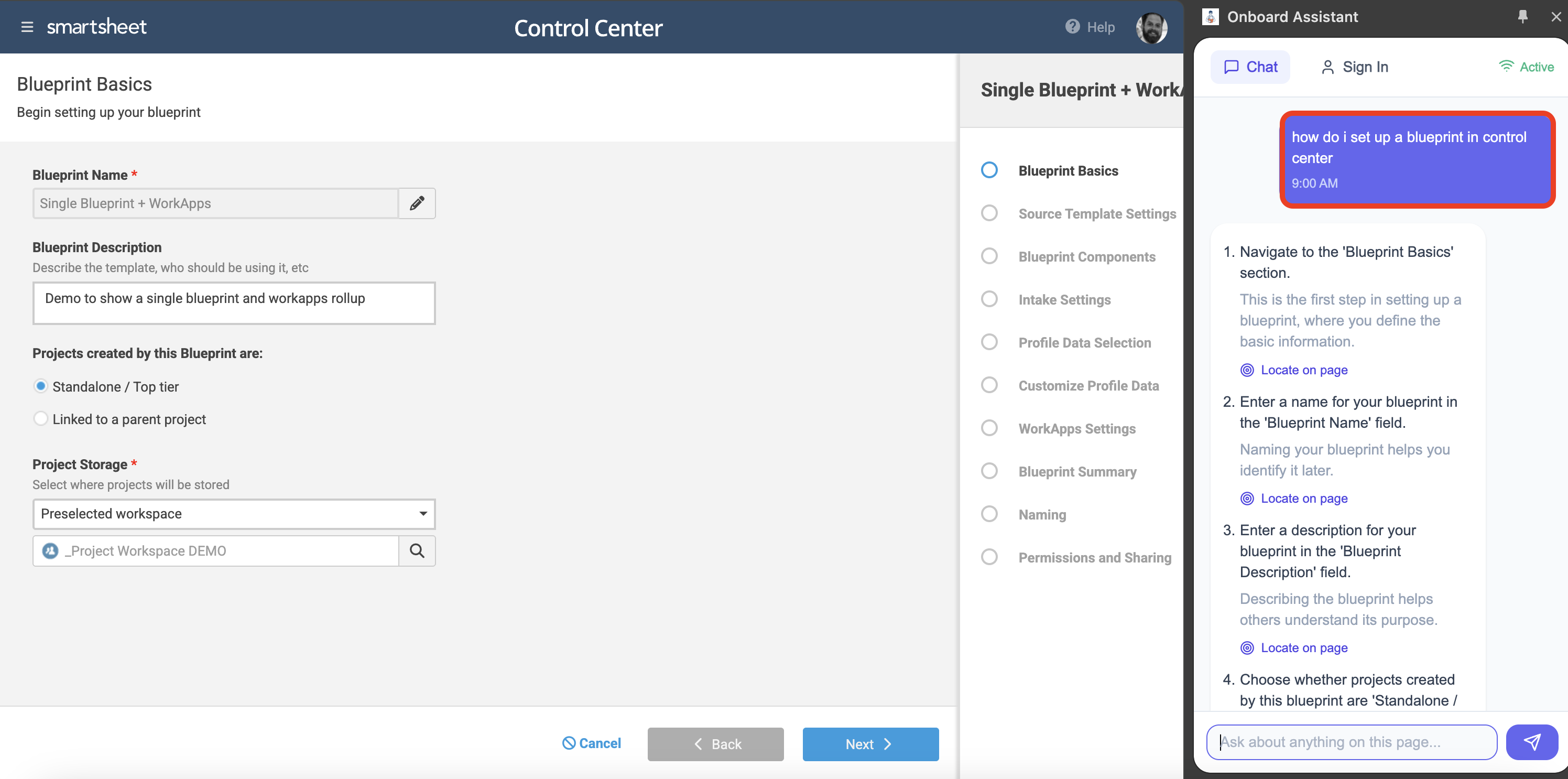The image size is (1568, 779).
Task: Click the Help question mark icon
Action: click(x=1073, y=27)
